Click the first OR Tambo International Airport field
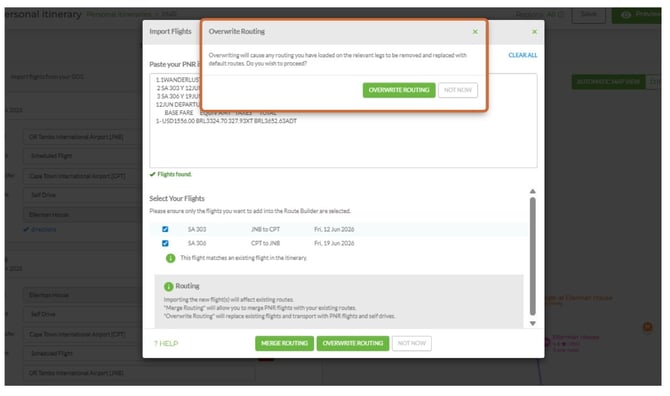The image size is (670, 396). (83, 137)
